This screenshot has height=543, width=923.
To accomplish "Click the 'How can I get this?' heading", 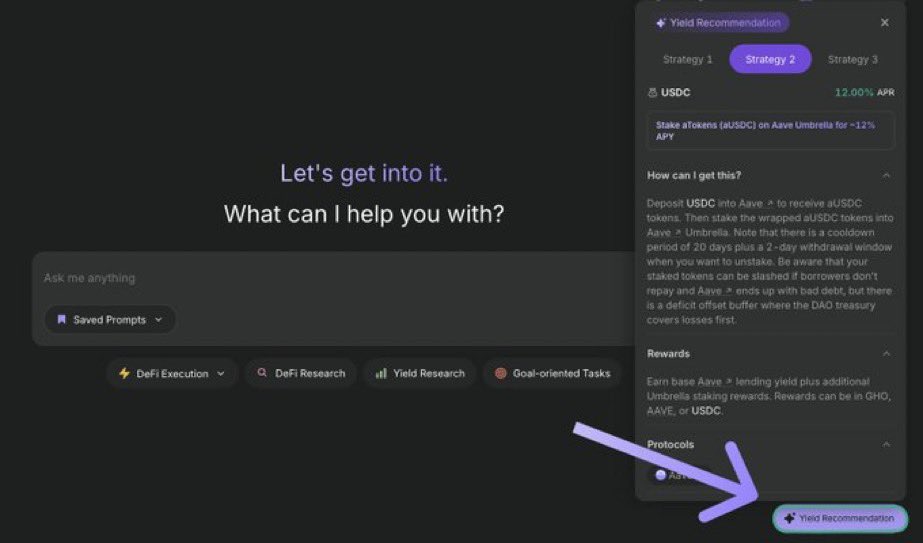I will (694, 175).
